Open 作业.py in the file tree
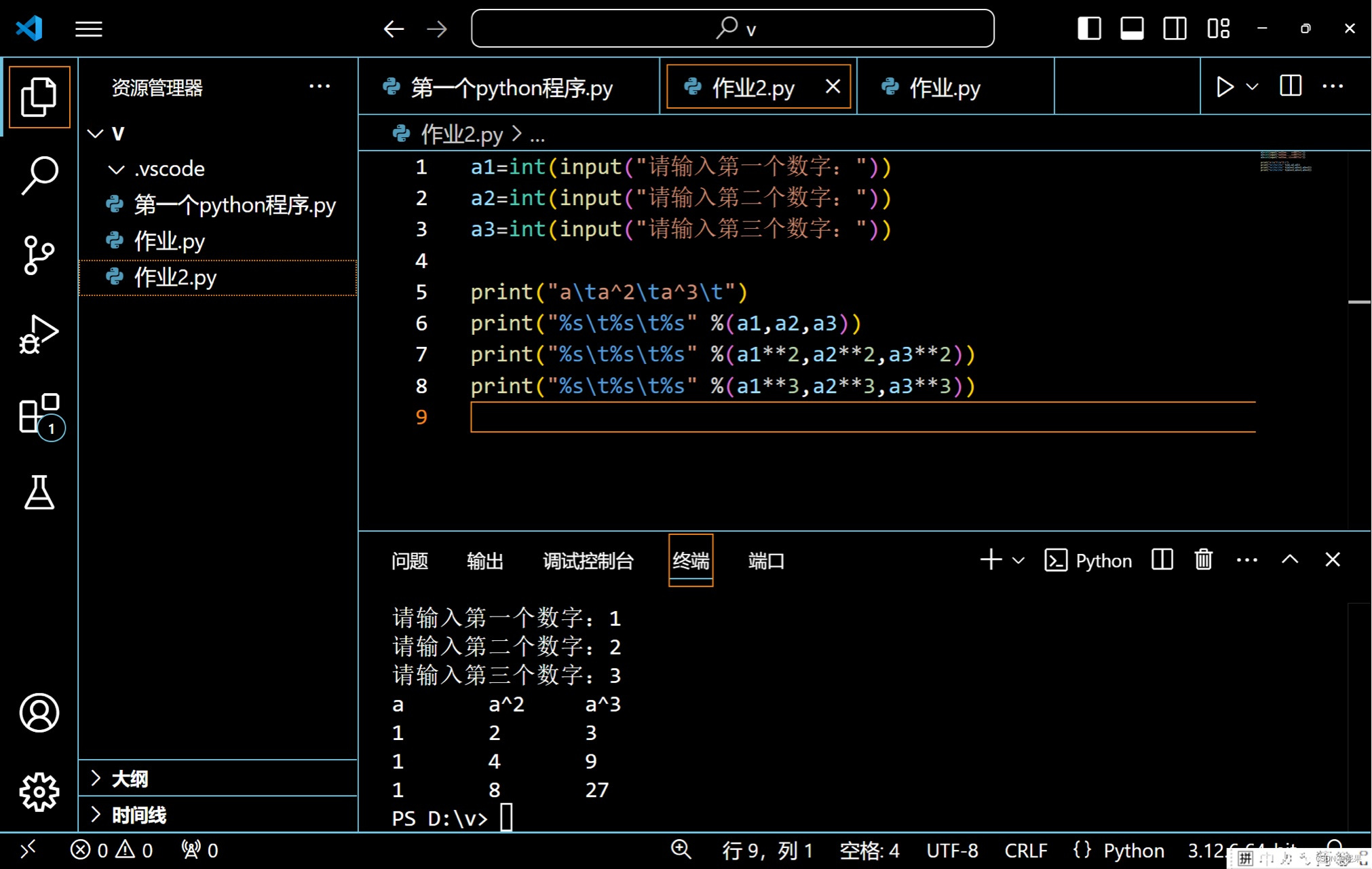This screenshot has height=869, width=1372. coord(218,241)
